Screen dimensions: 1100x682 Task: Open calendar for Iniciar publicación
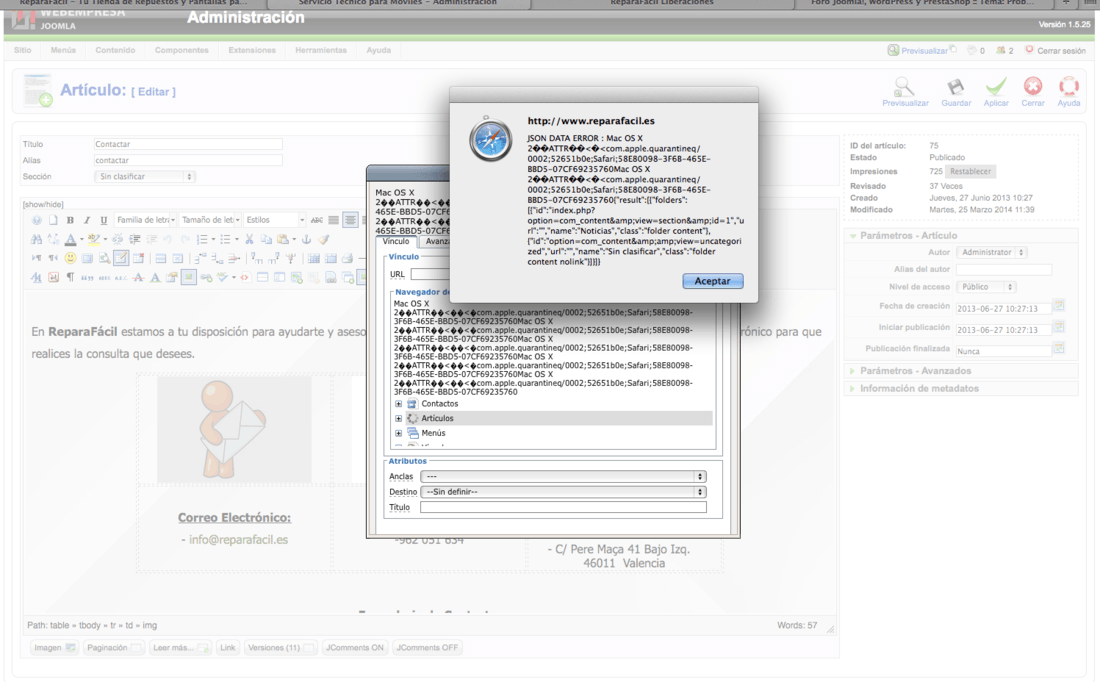(1059, 326)
